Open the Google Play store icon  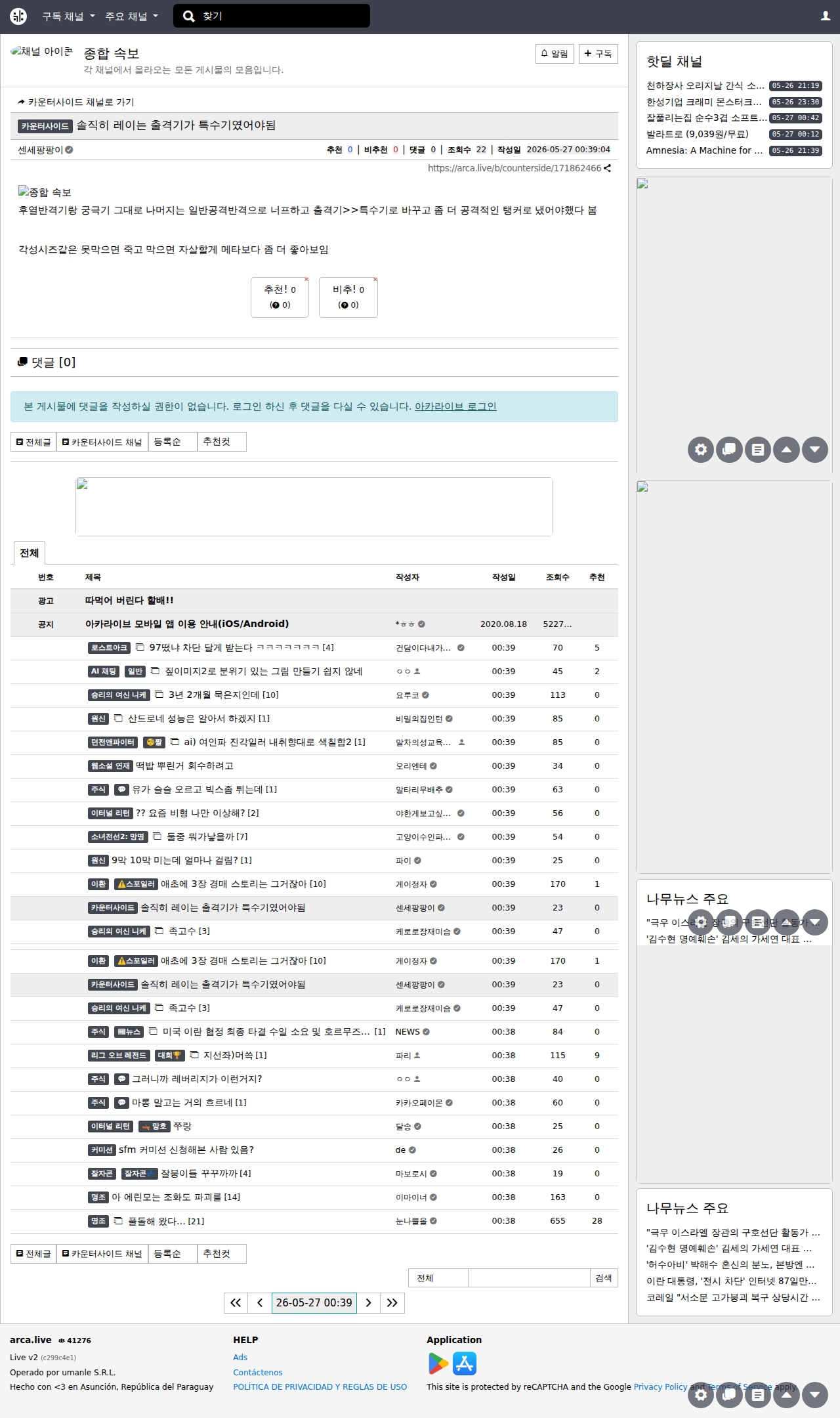point(438,1364)
